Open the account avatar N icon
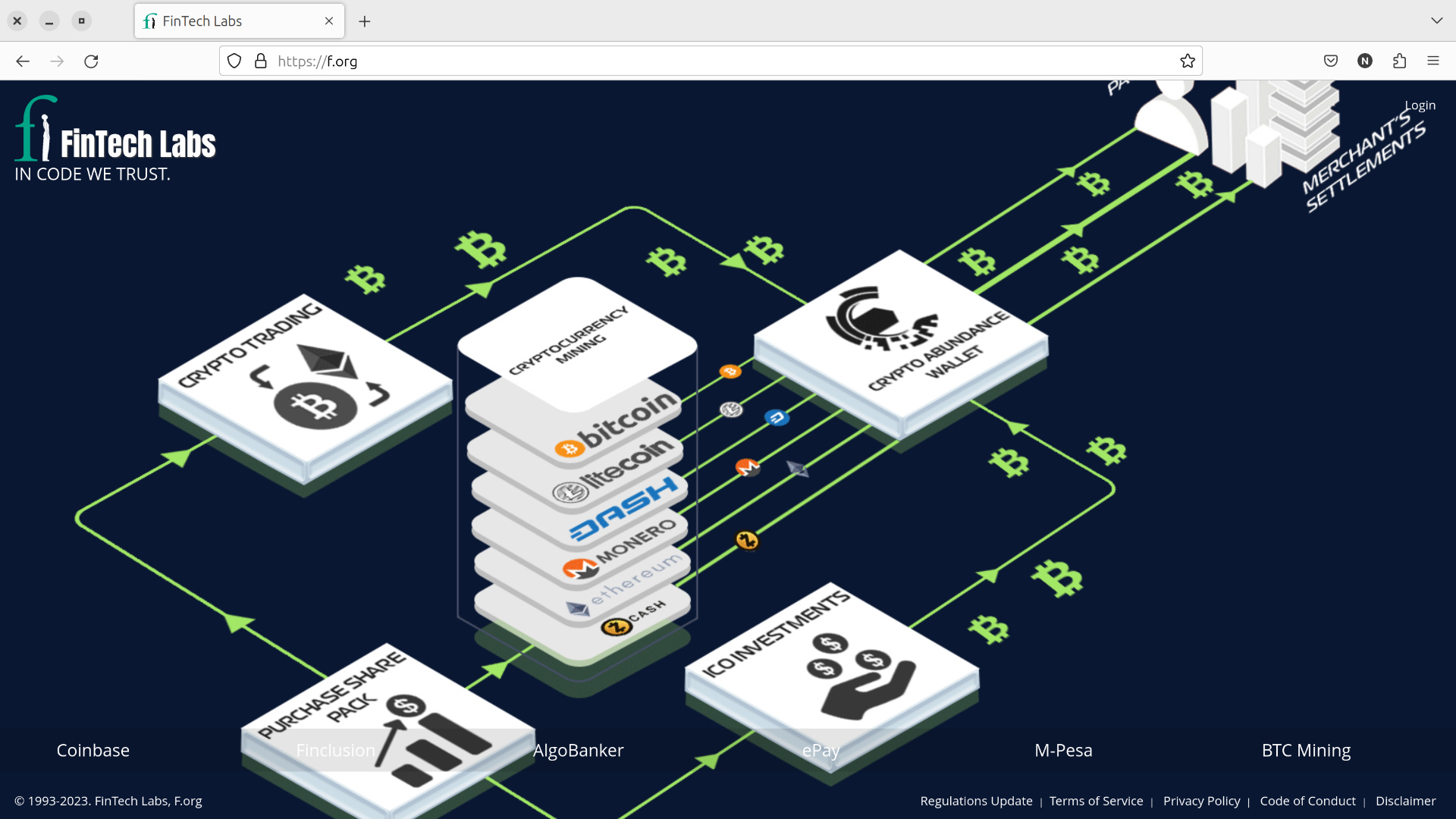This screenshot has height=819, width=1456. pos(1365,61)
